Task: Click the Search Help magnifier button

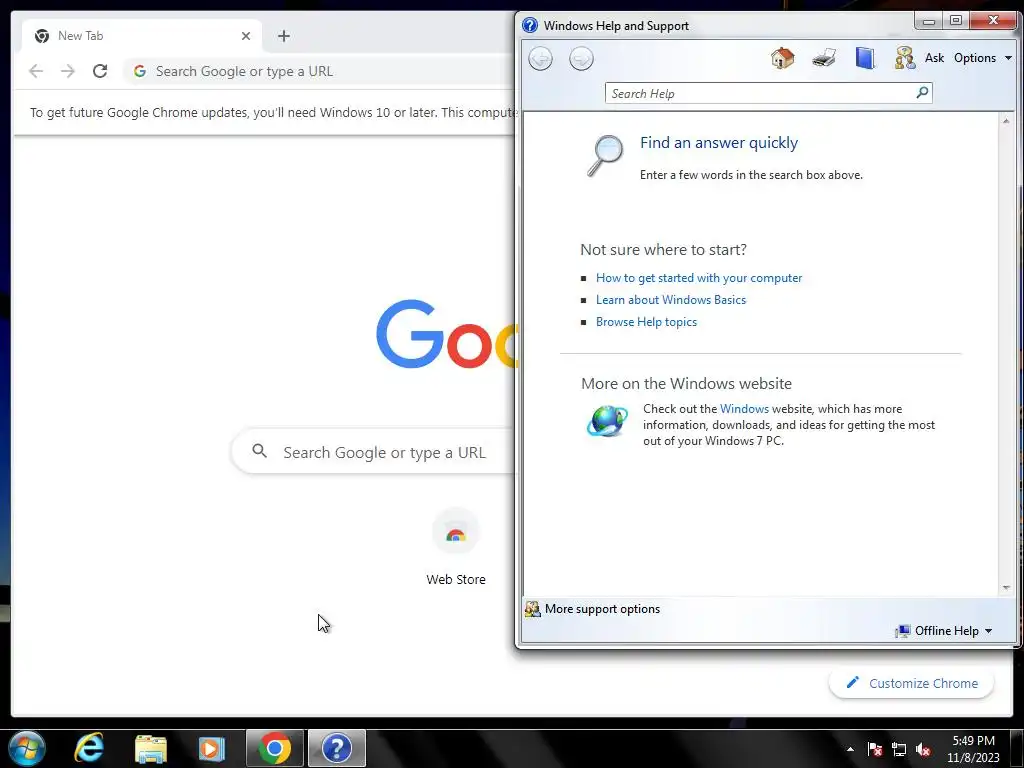Action: point(922,93)
